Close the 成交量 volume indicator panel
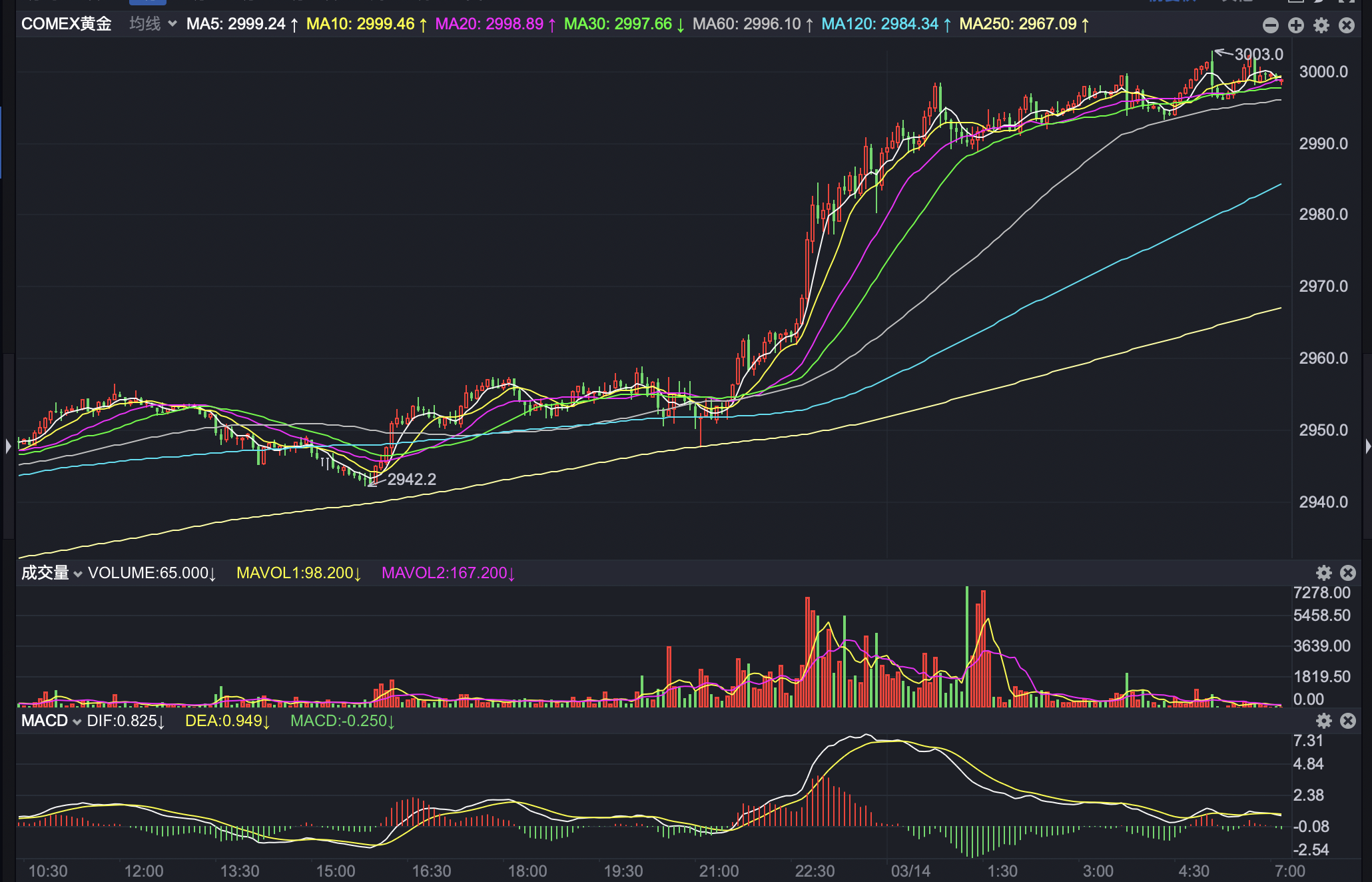Image resolution: width=1372 pixels, height=882 pixels. click(x=1347, y=573)
